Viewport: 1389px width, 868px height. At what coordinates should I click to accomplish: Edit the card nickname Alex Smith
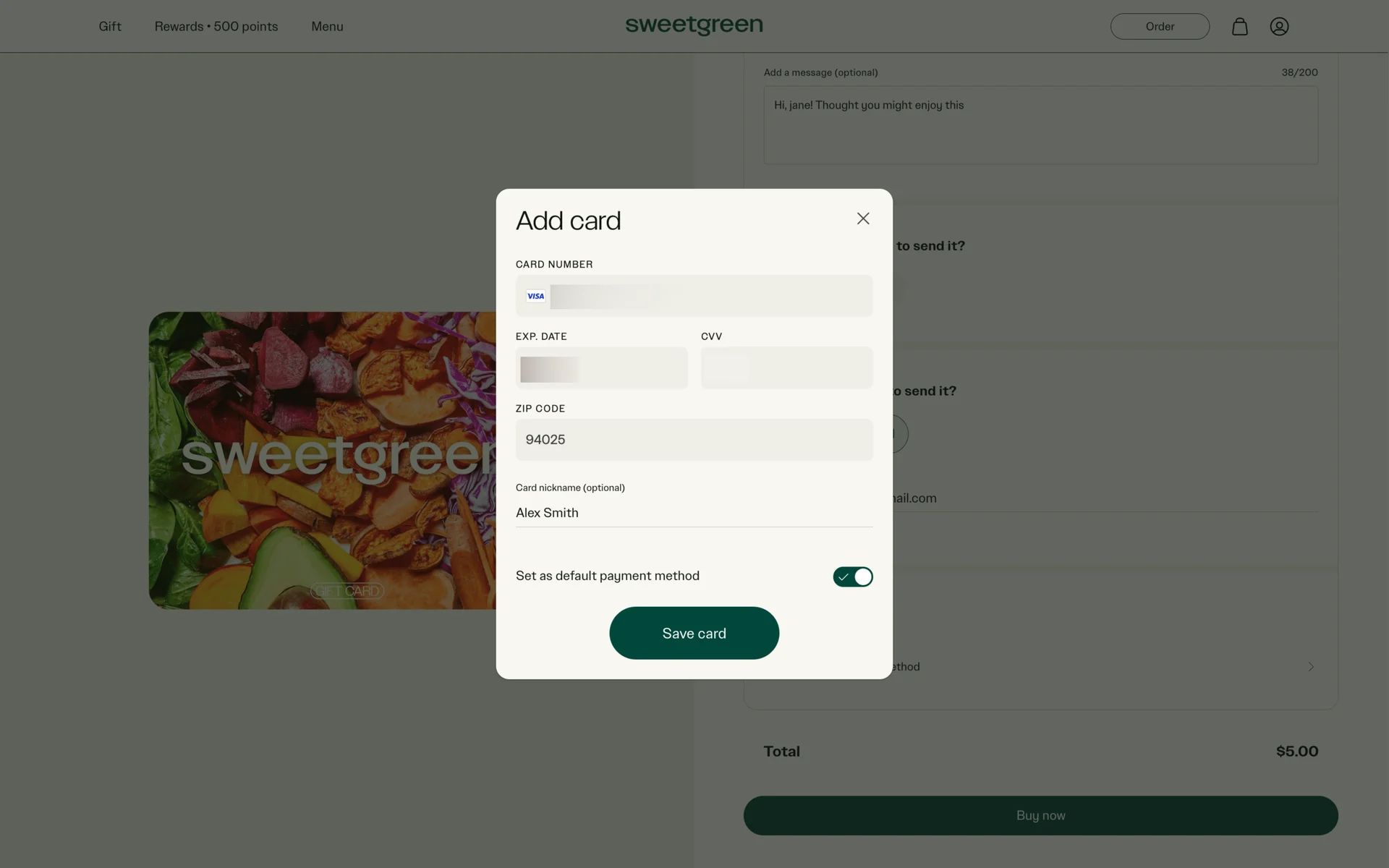[693, 513]
